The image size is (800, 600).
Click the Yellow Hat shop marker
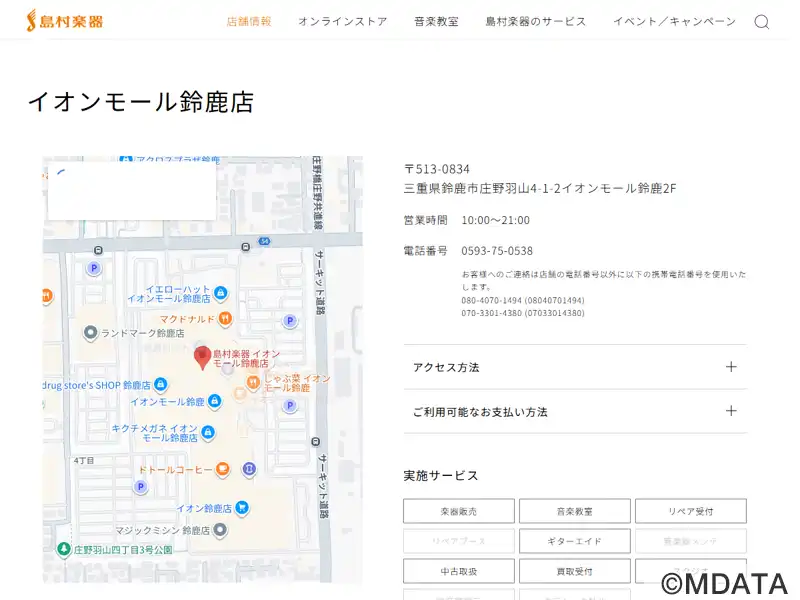tap(221, 293)
